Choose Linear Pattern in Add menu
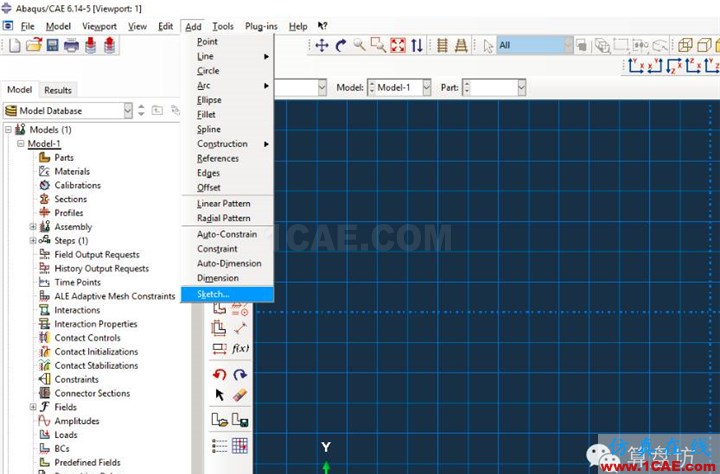 pos(227,203)
